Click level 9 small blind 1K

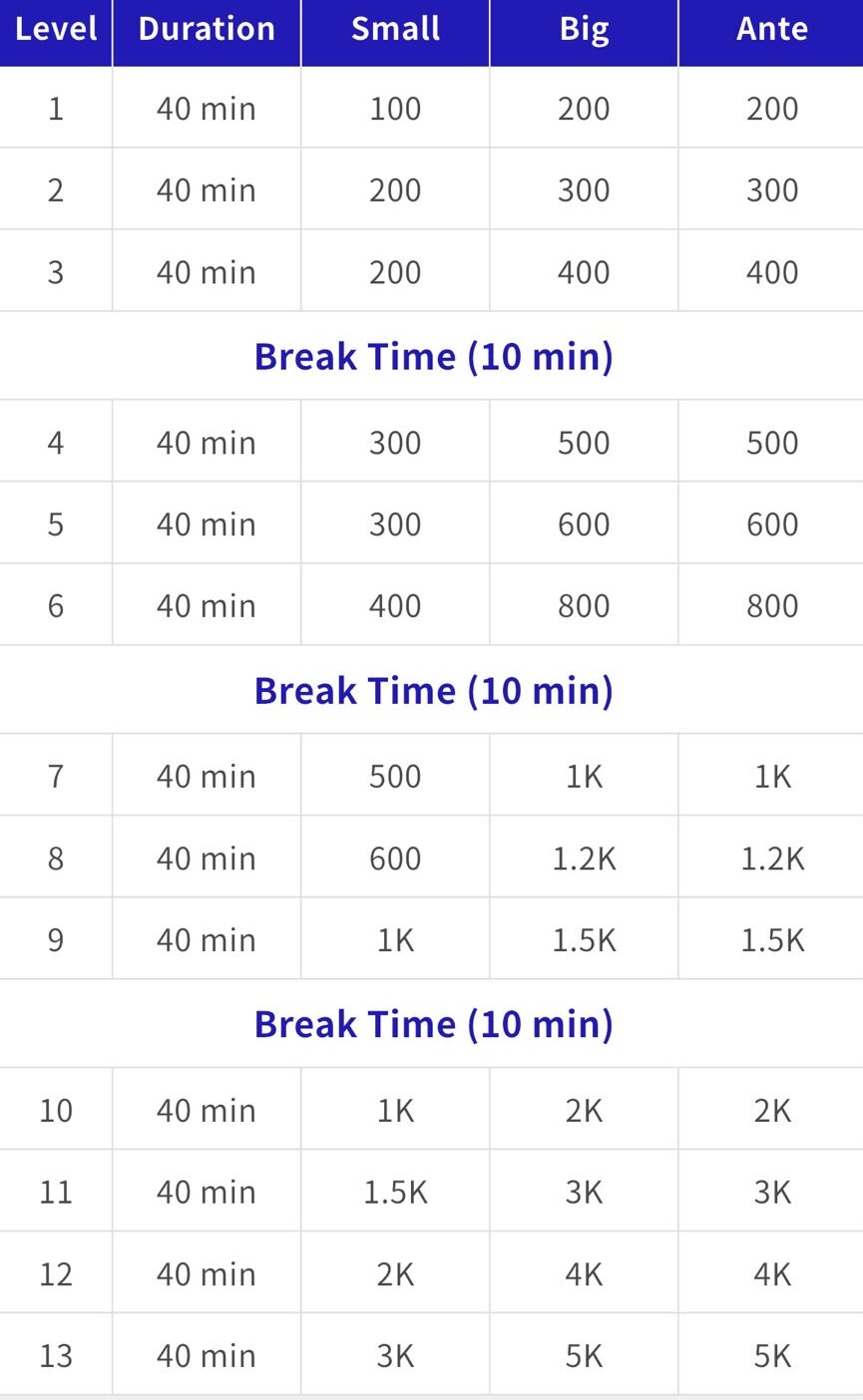tap(395, 940)
